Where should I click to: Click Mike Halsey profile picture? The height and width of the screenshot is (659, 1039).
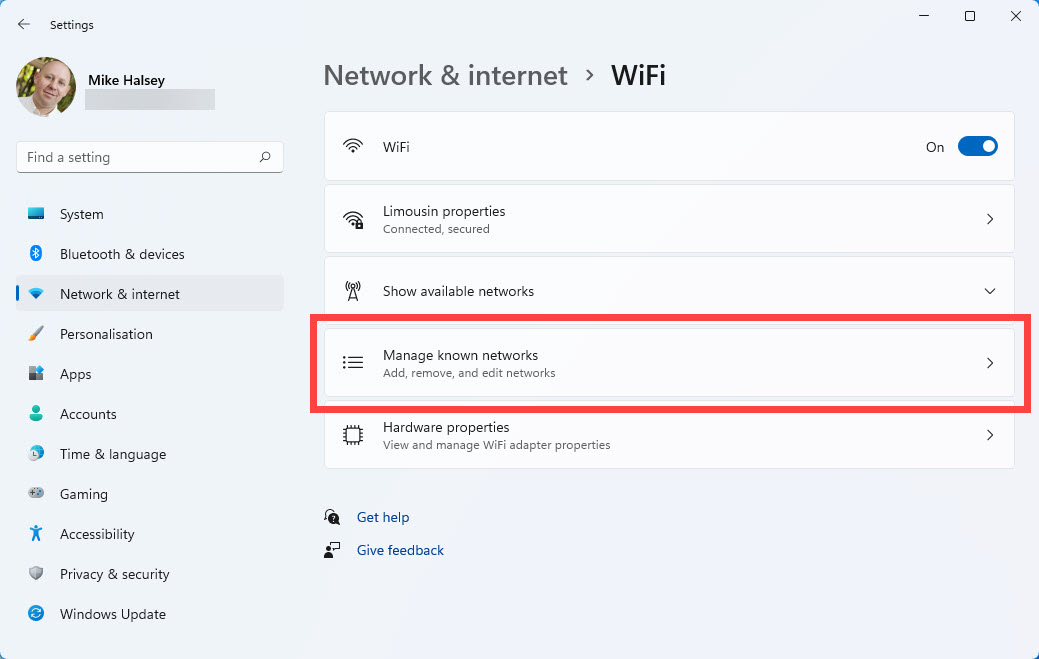coord(46,87)
